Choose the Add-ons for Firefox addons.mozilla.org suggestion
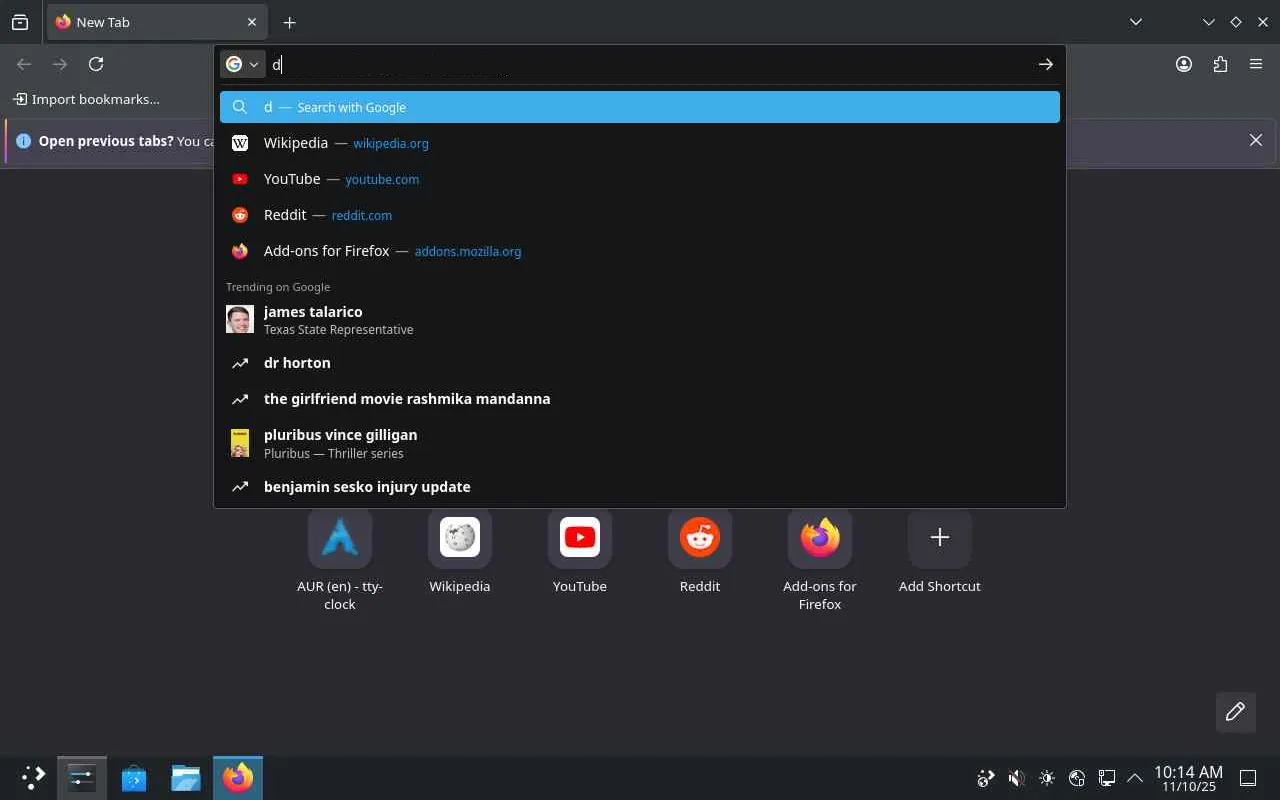 (x=640, y=251)
